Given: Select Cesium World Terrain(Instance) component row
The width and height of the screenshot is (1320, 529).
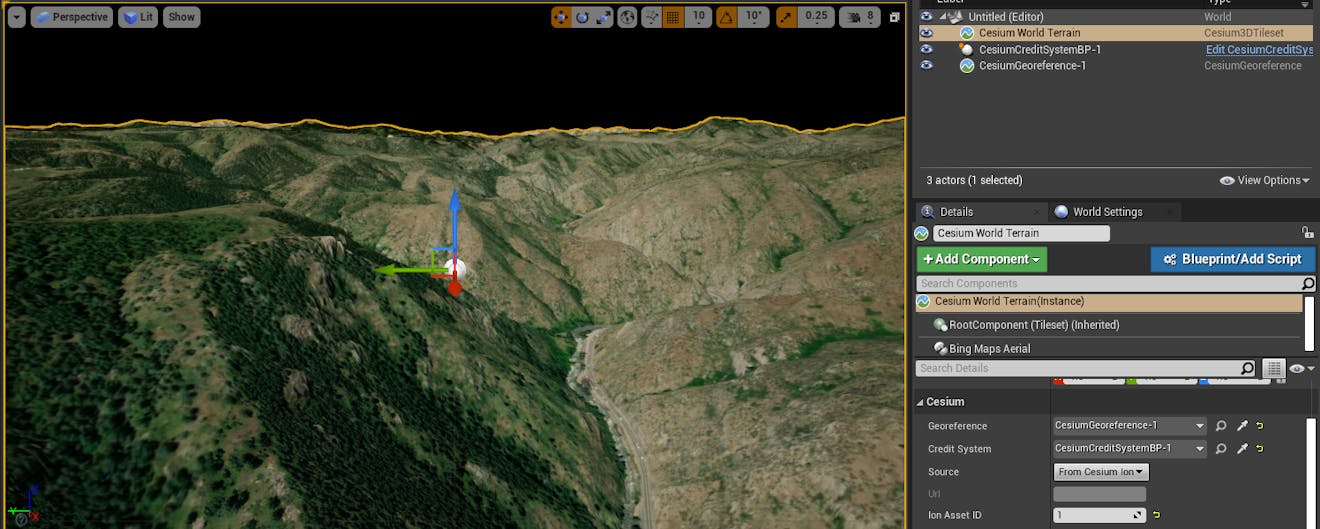Looking at the screenshot, I should click(x=1109, y=301).
